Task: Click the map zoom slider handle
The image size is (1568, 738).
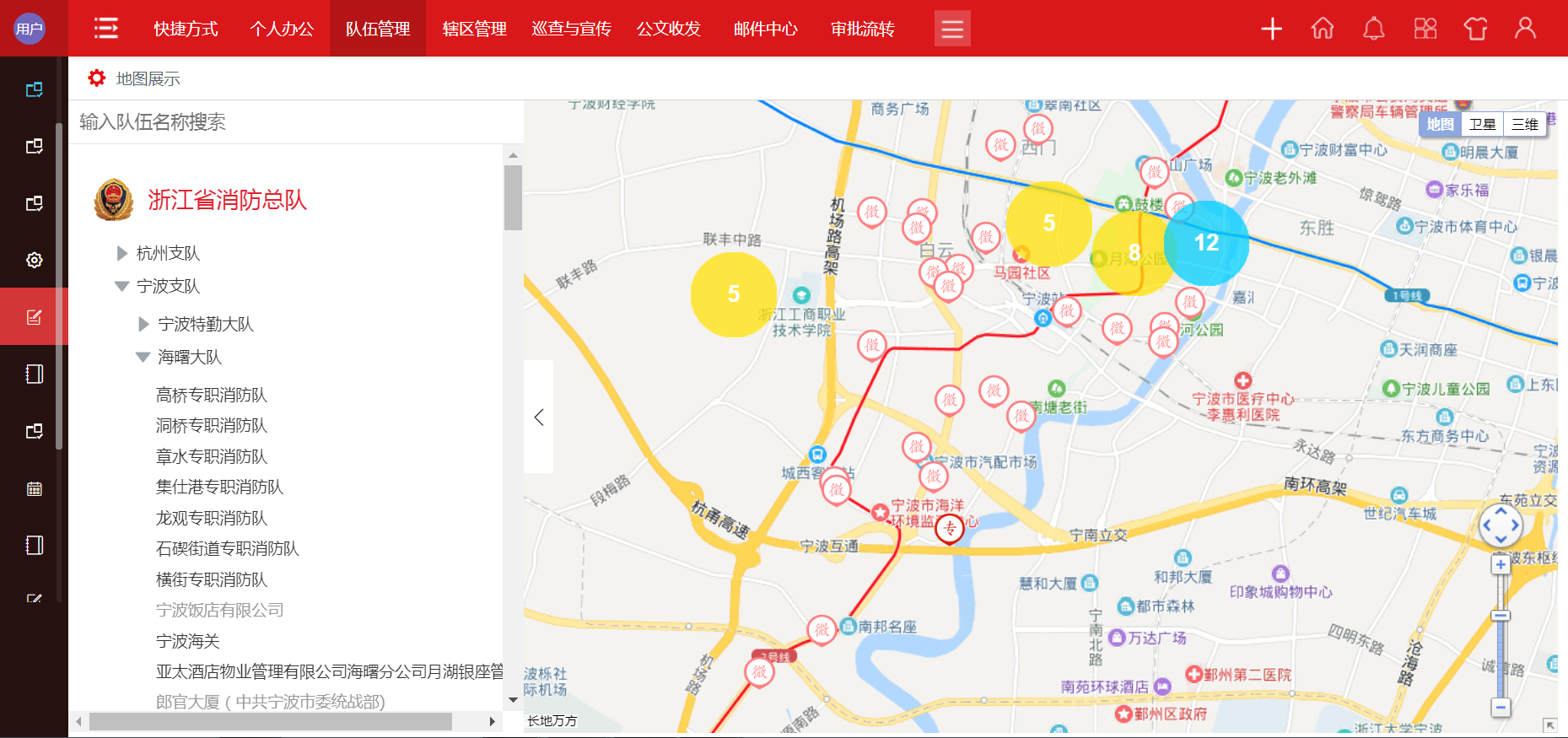Action: click(1501, 616)
